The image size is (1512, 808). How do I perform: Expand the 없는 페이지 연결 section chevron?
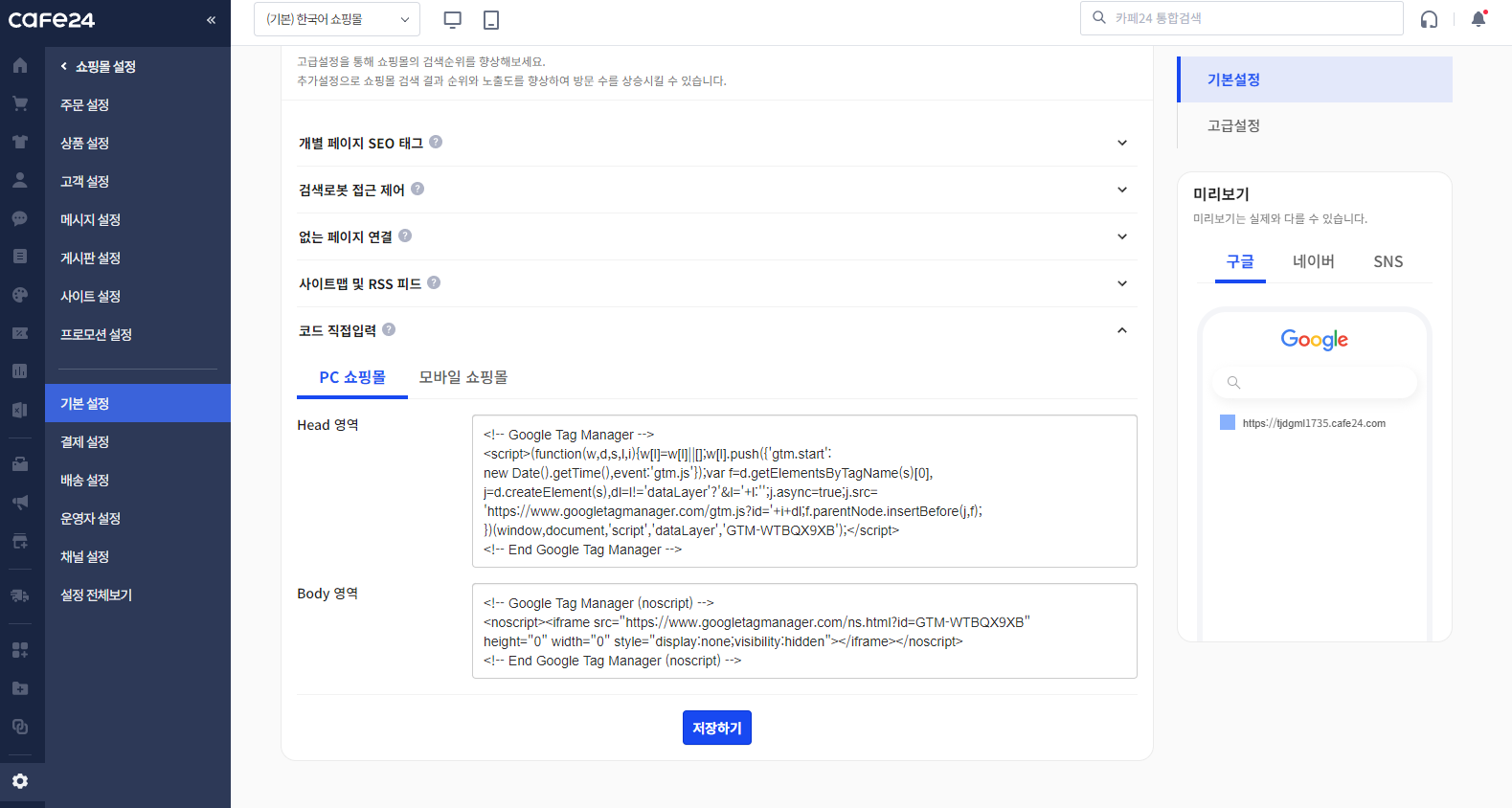point(1122,236)
